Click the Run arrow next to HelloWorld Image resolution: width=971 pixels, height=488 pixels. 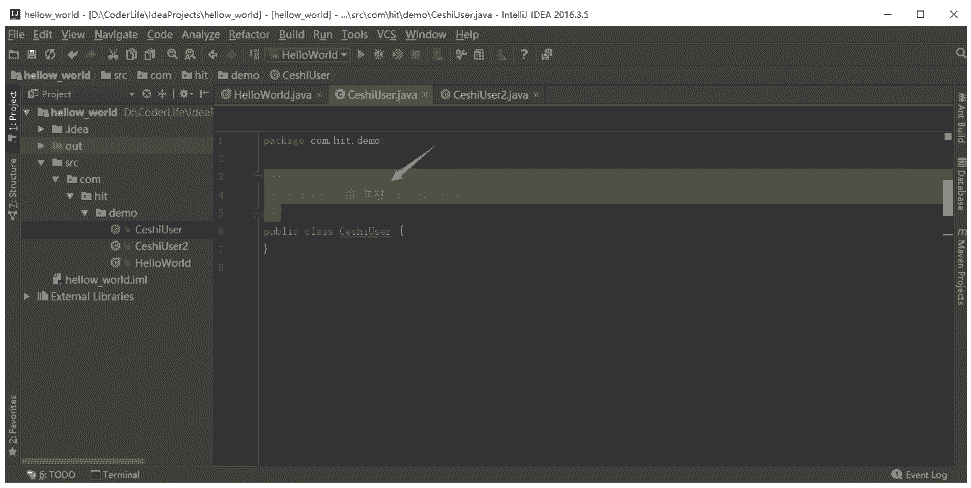[362, 55]
